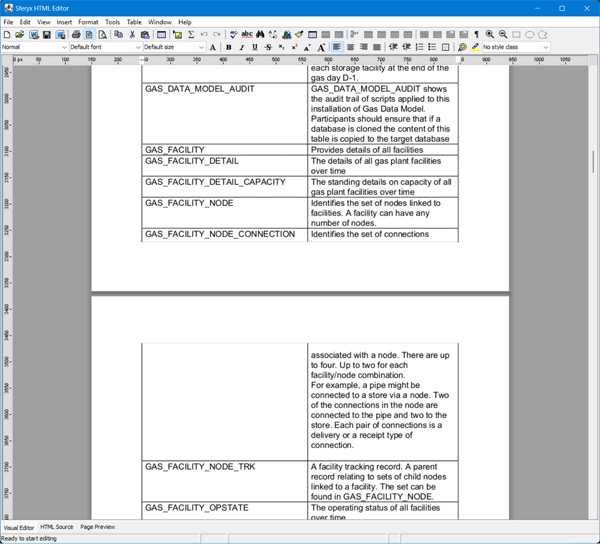This screenshot has width=600, height=544.
Task: Open the No style class dropdown
Action: pos(516,47)
